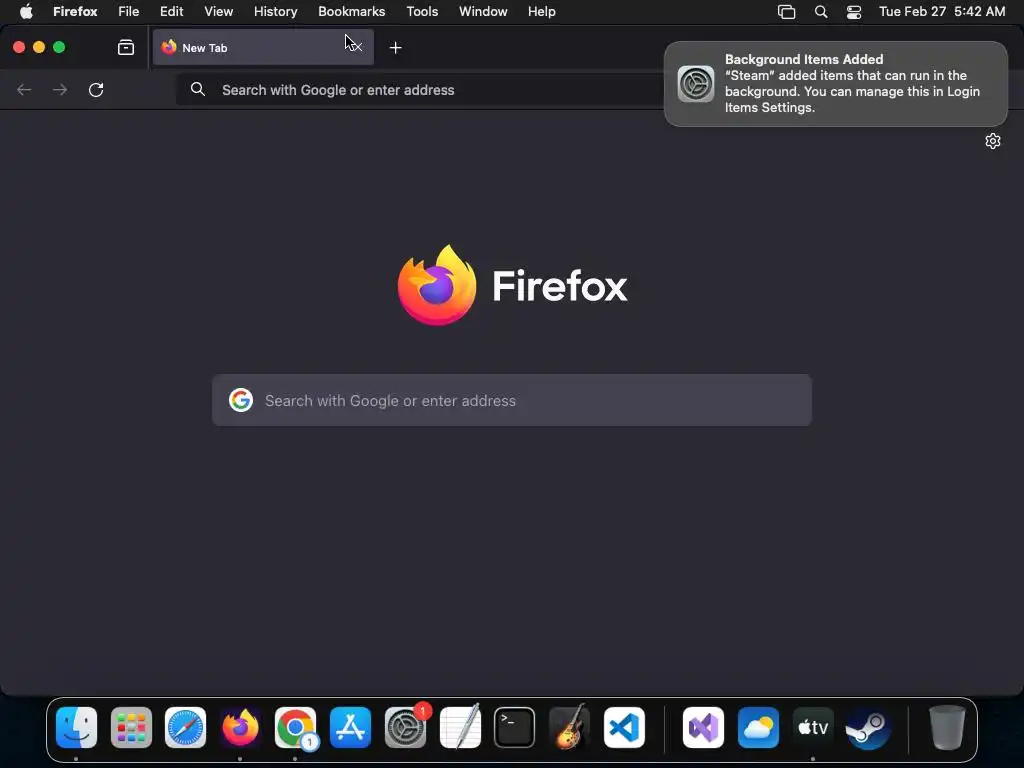Open the File menu

(x=129, y=11)
